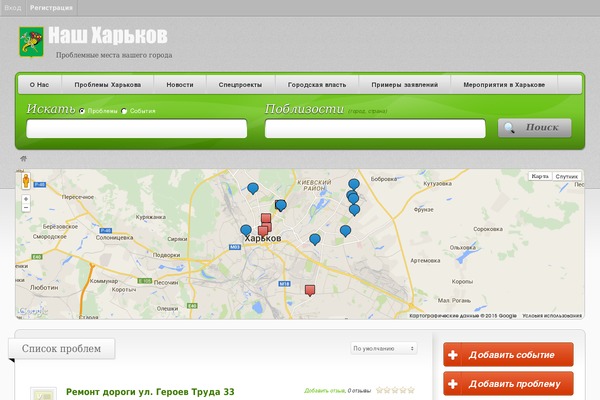Click the Kharkiv coat of arms logo
The image size is (600, 400).
[30, 42]
